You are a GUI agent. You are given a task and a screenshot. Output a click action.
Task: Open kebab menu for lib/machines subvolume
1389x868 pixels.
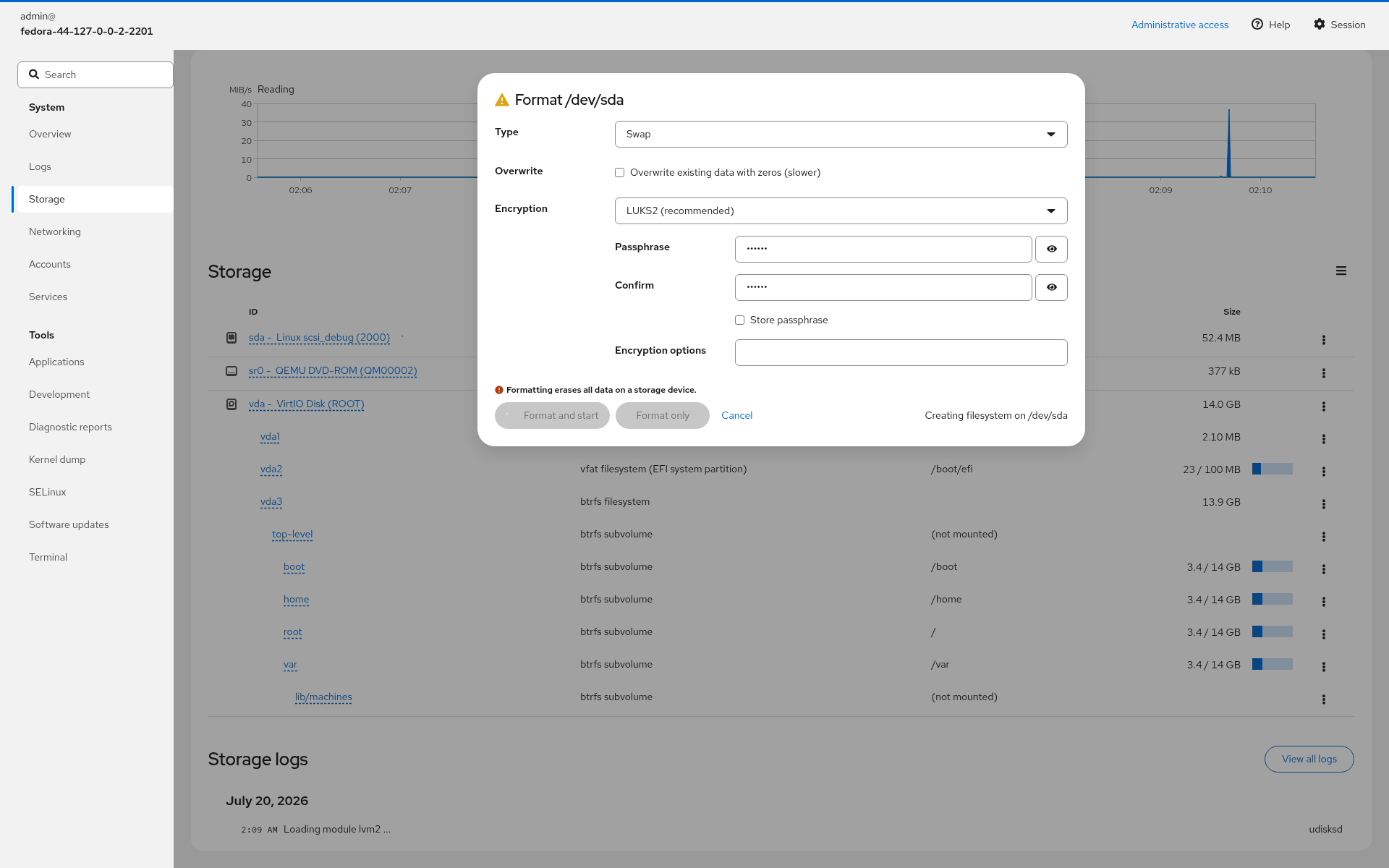coord(1323,699)
